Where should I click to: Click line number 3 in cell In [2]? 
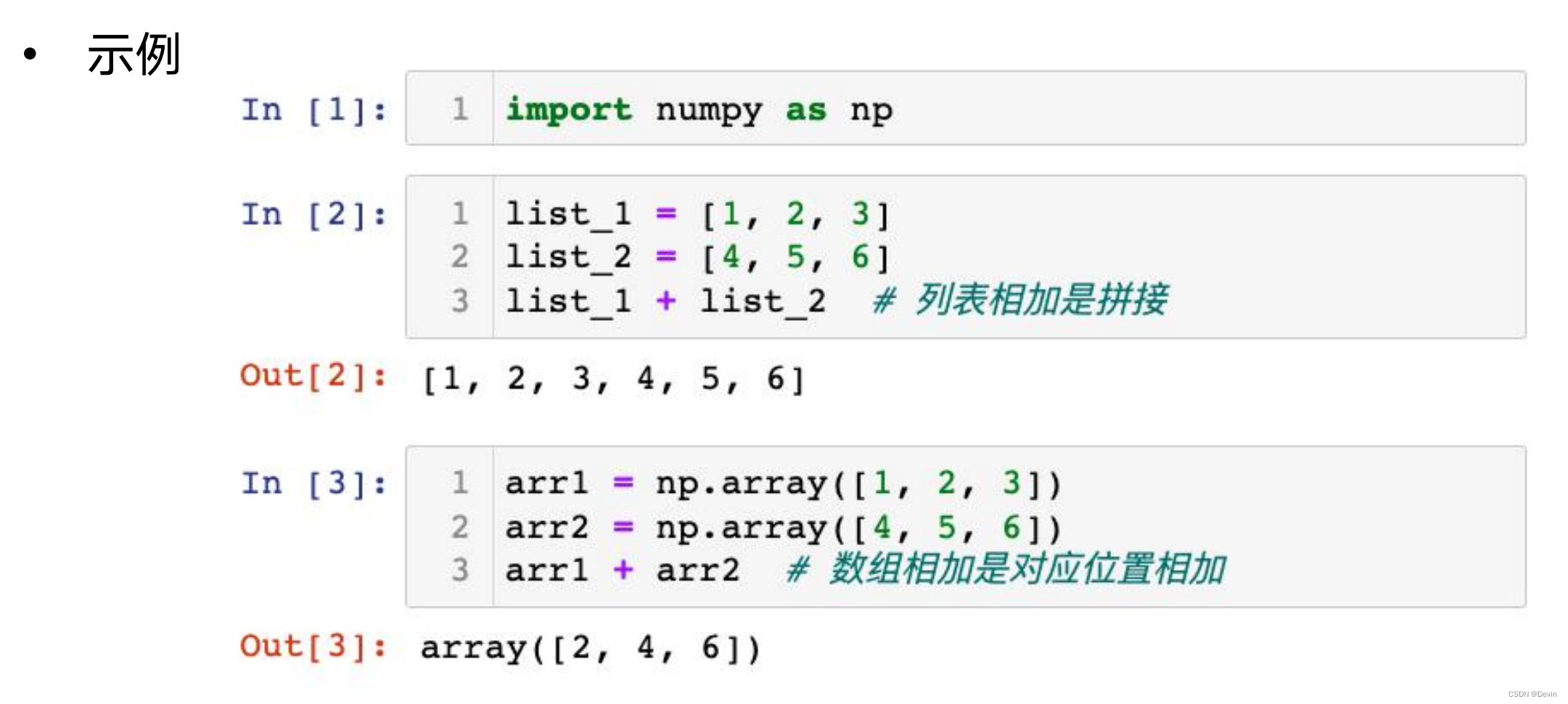point(460,301)
